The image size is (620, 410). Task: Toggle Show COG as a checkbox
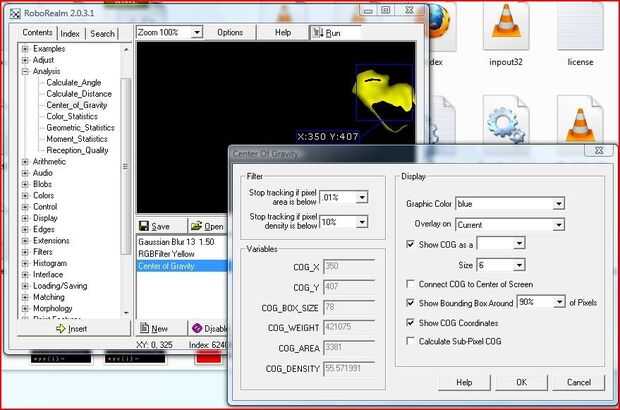410,244
